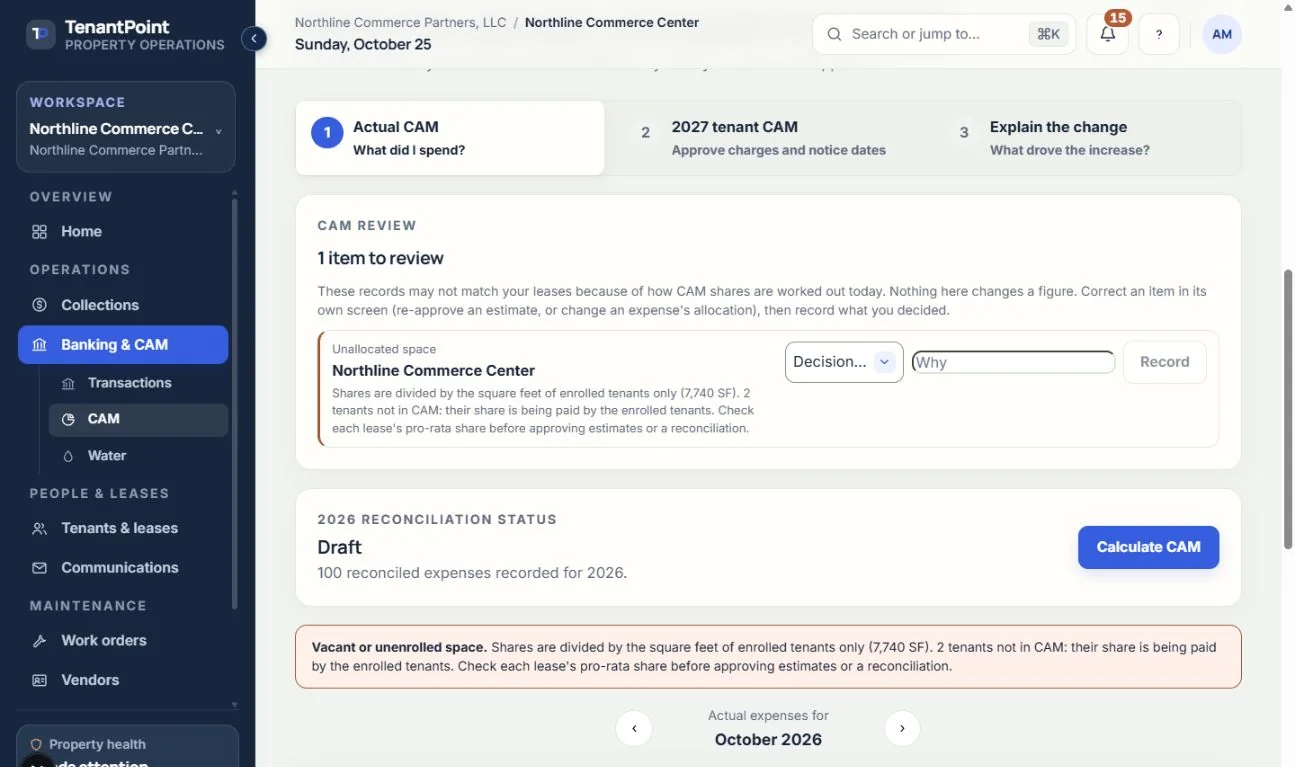Expand the Northline Commerce workspace switcher
1295x767 pixels.
coord(126,127)
